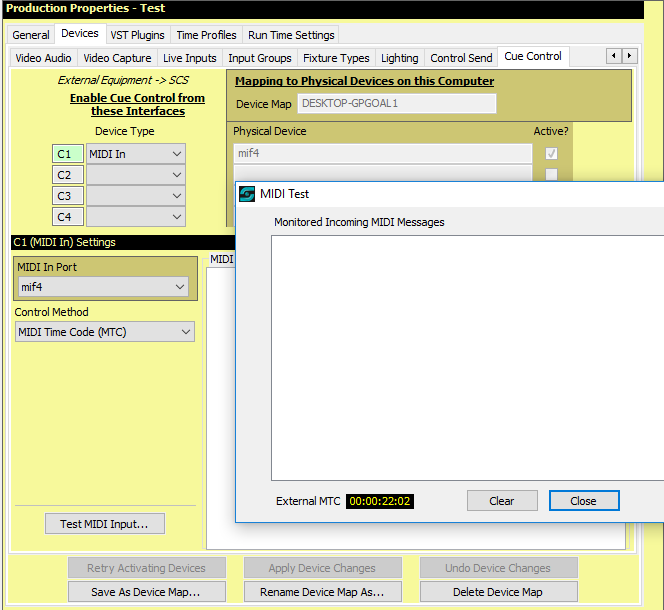664x610 pixels.
Task: Toggle the second Active checkbox below mif4
Action: point(551,175)
